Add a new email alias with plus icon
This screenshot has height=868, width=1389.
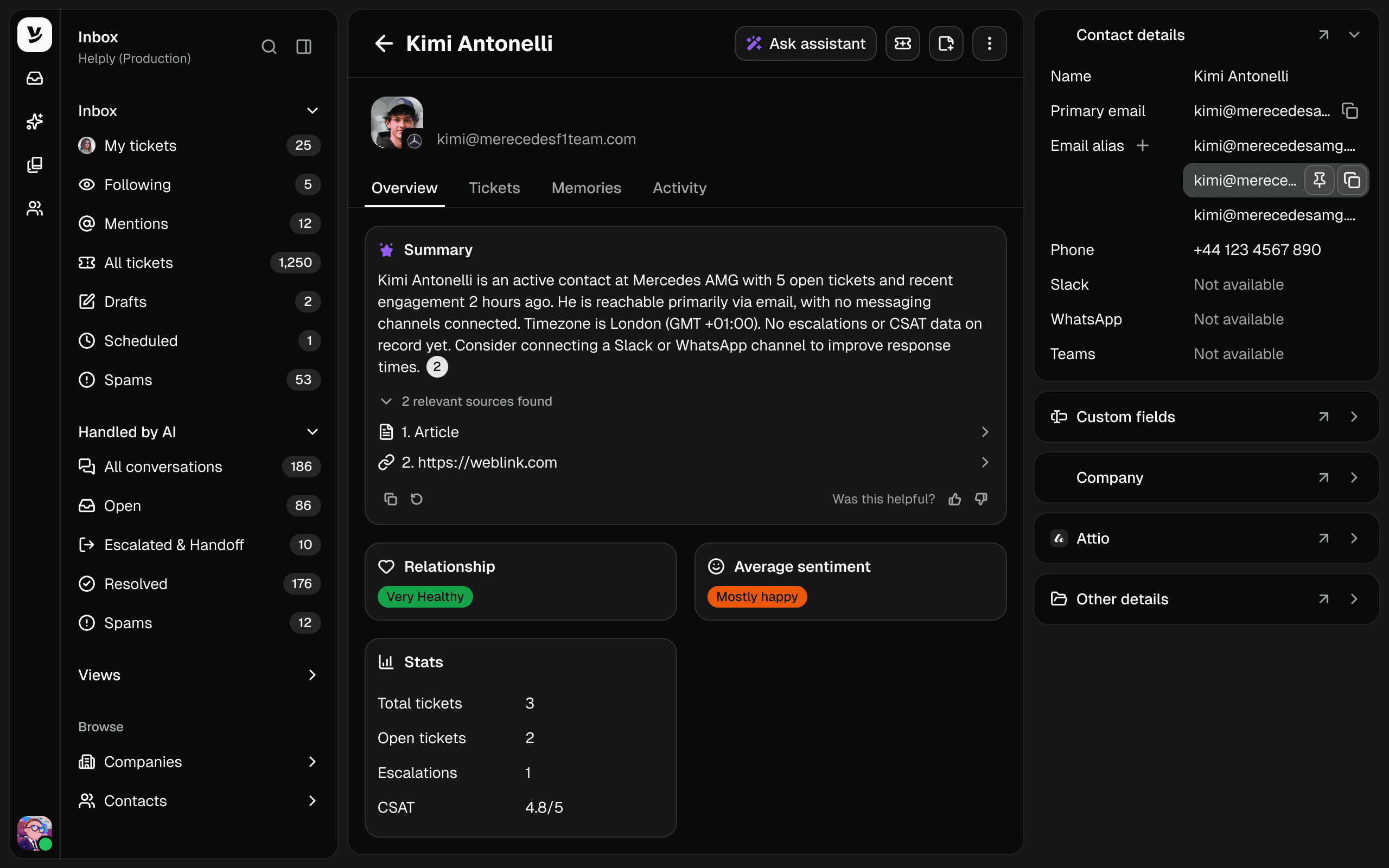click(x=1143, y=146)
